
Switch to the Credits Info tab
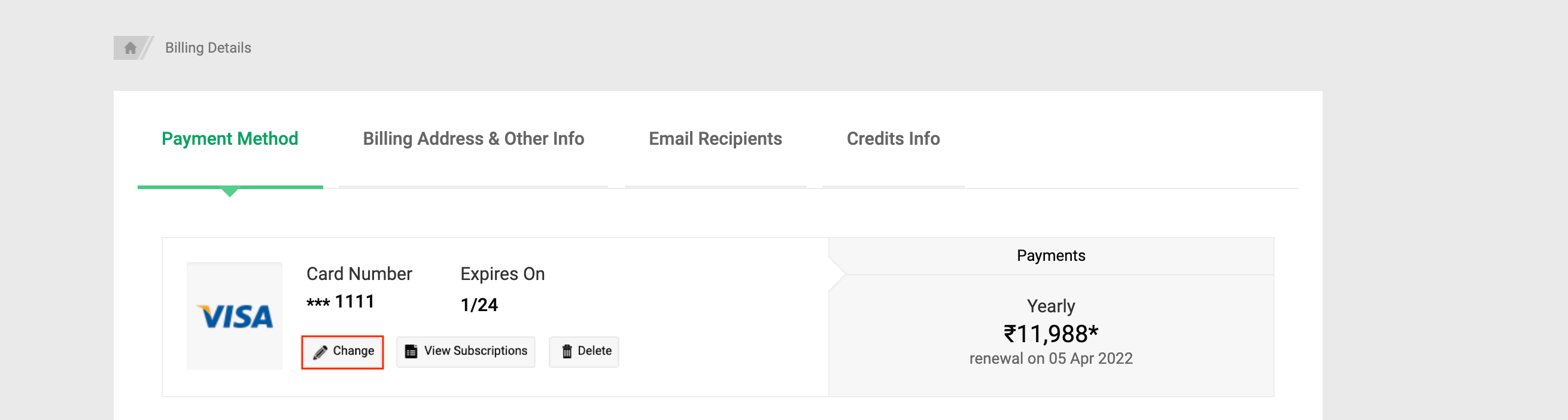[x=892, y=139]
